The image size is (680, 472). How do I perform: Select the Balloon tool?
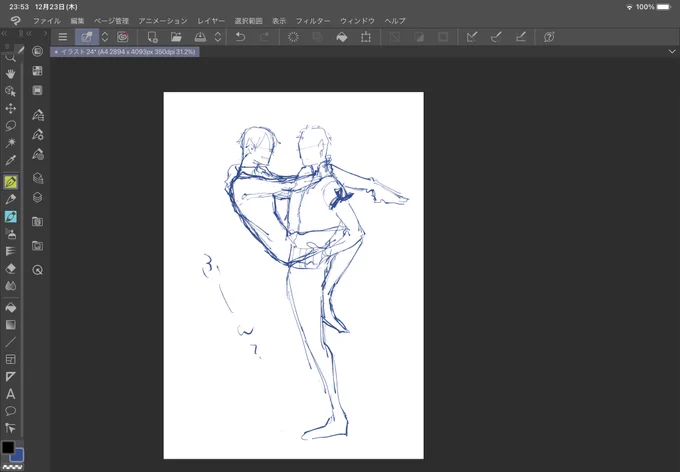[x=10, y=411]
